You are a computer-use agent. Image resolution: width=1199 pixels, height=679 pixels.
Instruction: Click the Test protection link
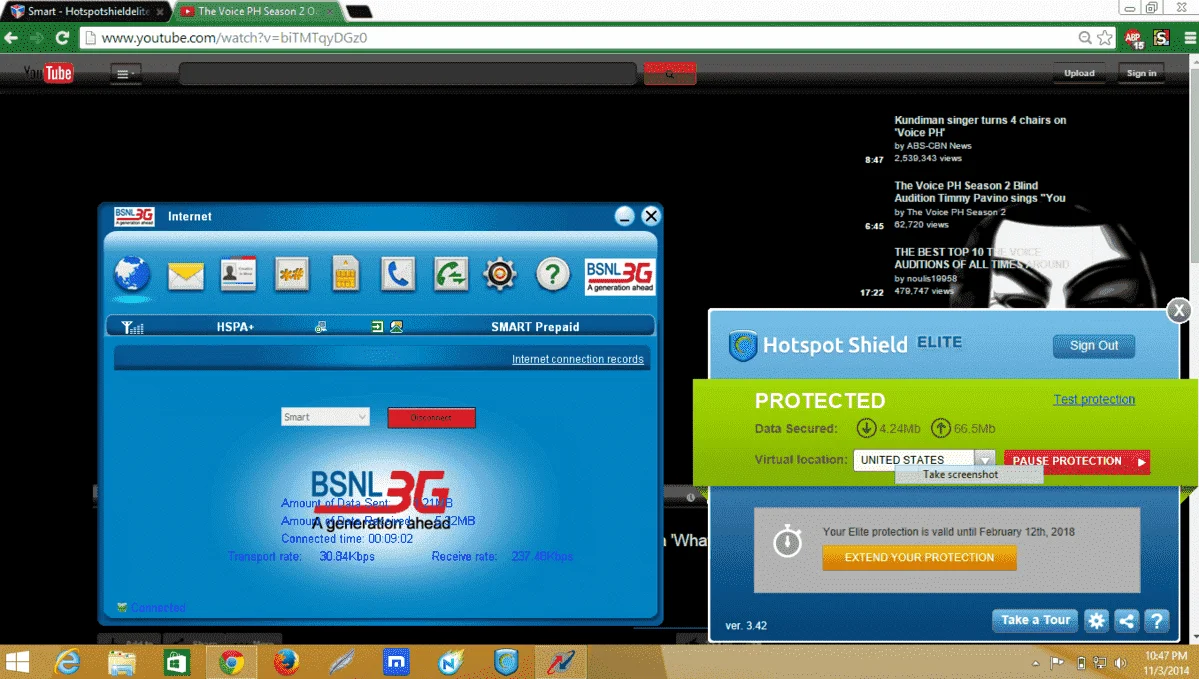[1093, 399]
